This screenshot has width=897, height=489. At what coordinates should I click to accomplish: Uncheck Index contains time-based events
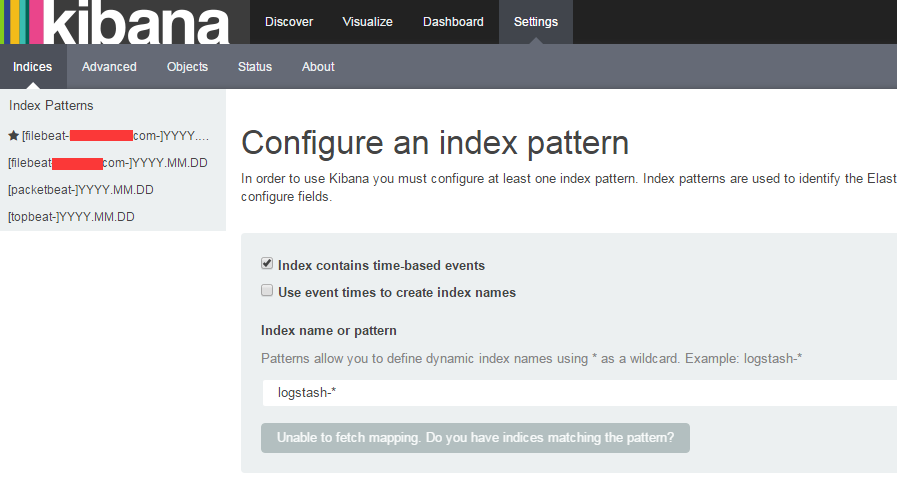coord(267,263)
